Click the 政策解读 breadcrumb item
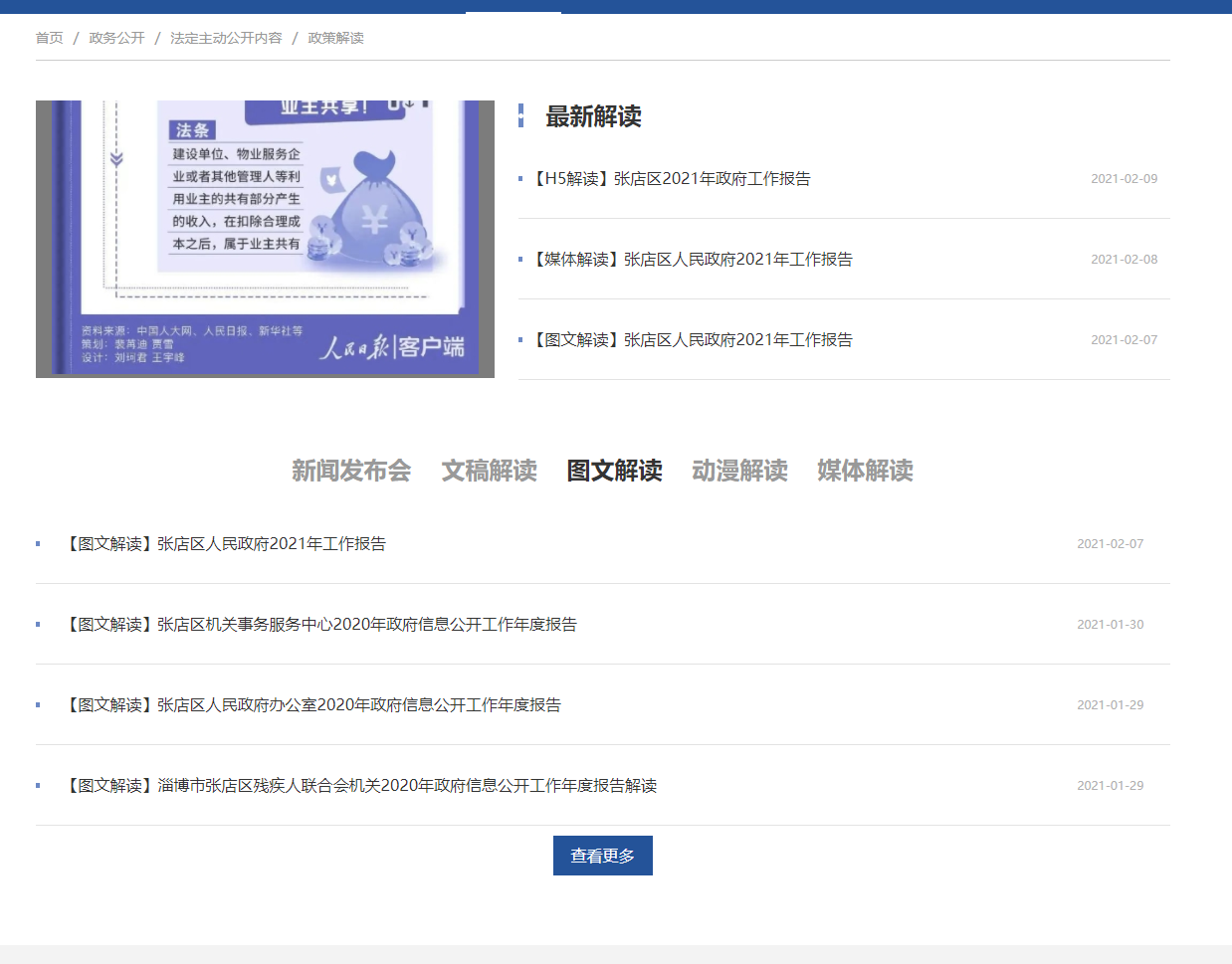The height and width of the screenshot is (964, 1232). pyautogui.click(x=335, y=38)
